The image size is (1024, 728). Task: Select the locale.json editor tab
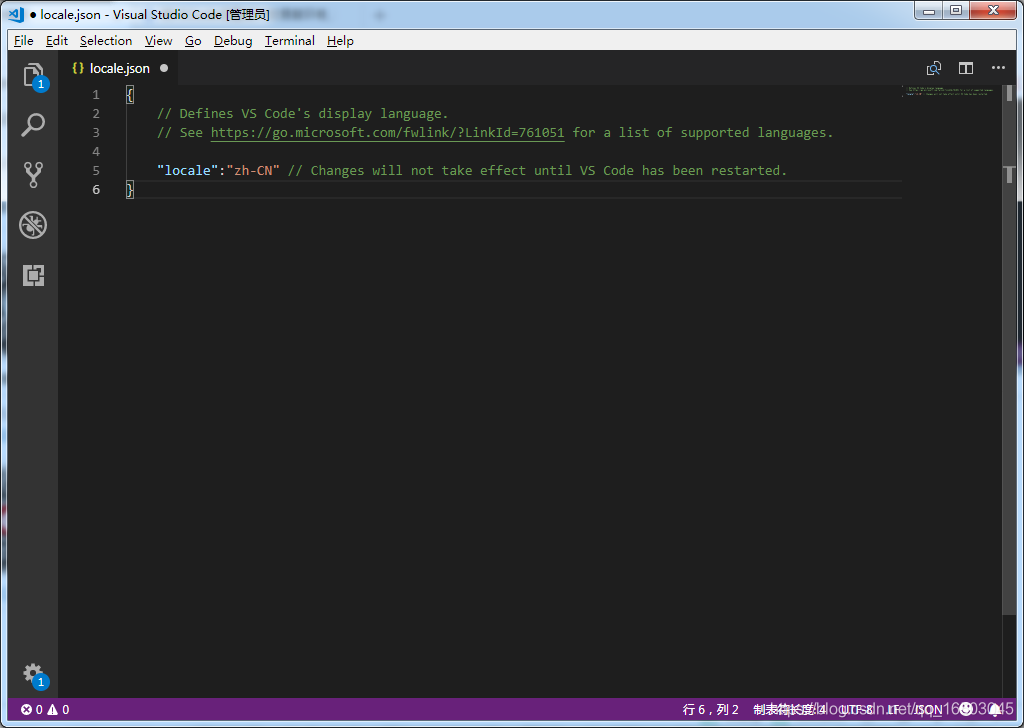tap(119, 68)
